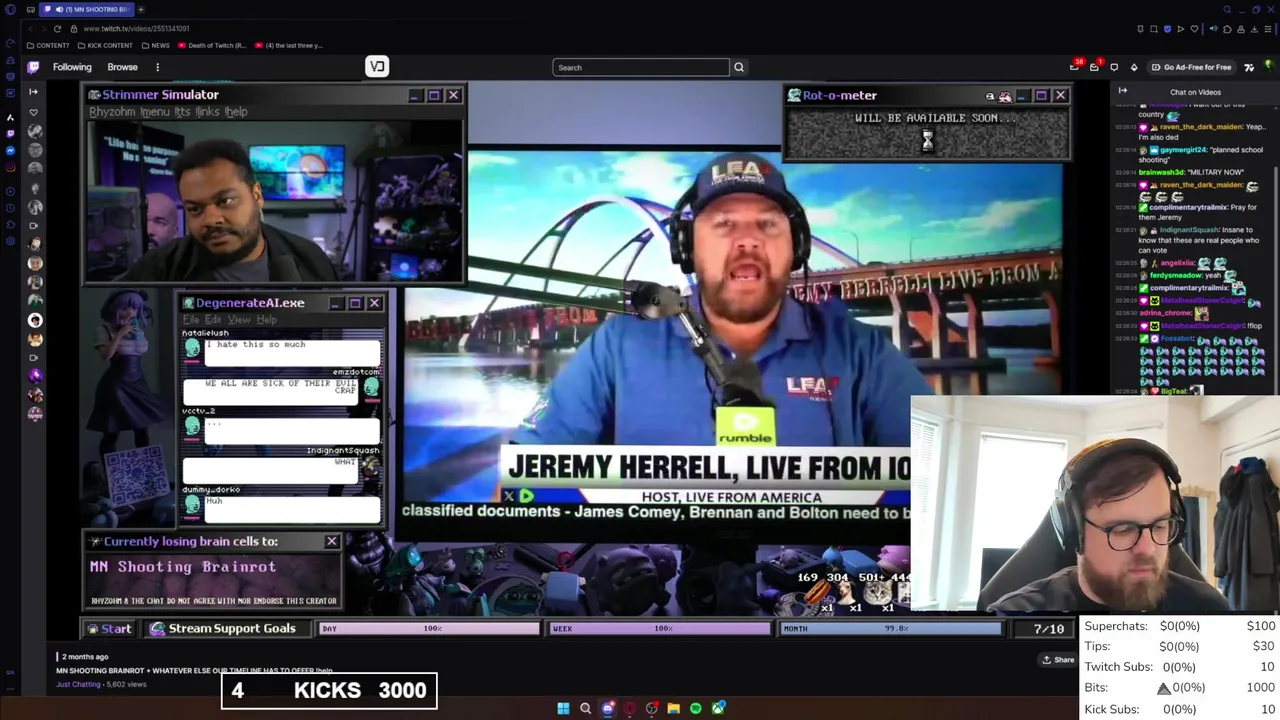Click the browser reload button
The width and height of the screenshot is (1280, 720).
pos(57,28)
